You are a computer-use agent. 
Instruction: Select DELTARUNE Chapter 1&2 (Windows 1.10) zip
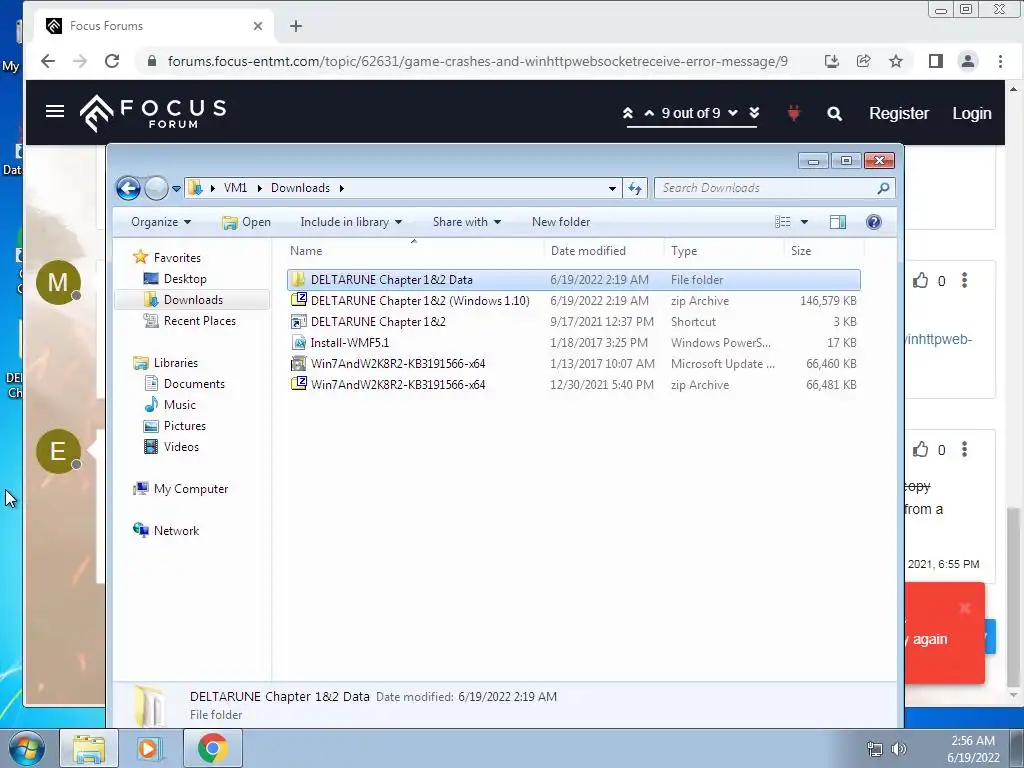pos(573,301)
